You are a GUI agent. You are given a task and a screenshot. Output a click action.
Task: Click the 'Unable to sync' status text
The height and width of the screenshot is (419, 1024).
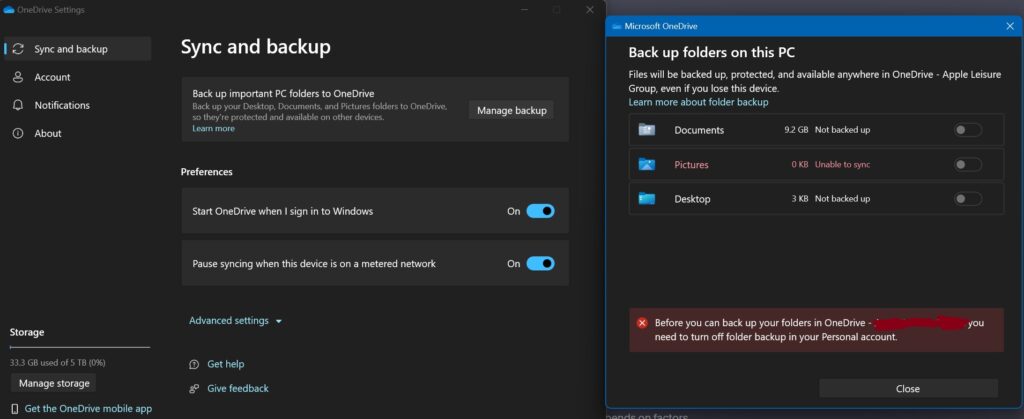pos(842,164)
